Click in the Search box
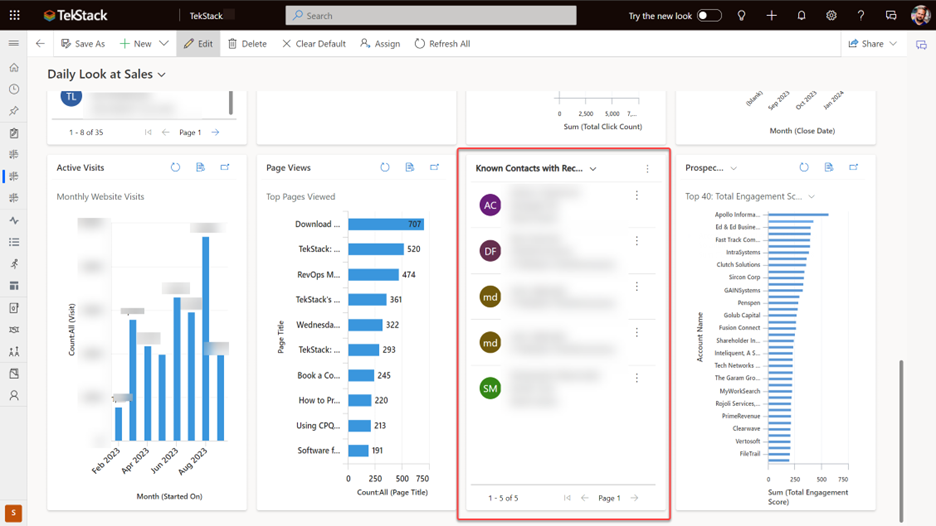936x526 pixels. [431, 16]
